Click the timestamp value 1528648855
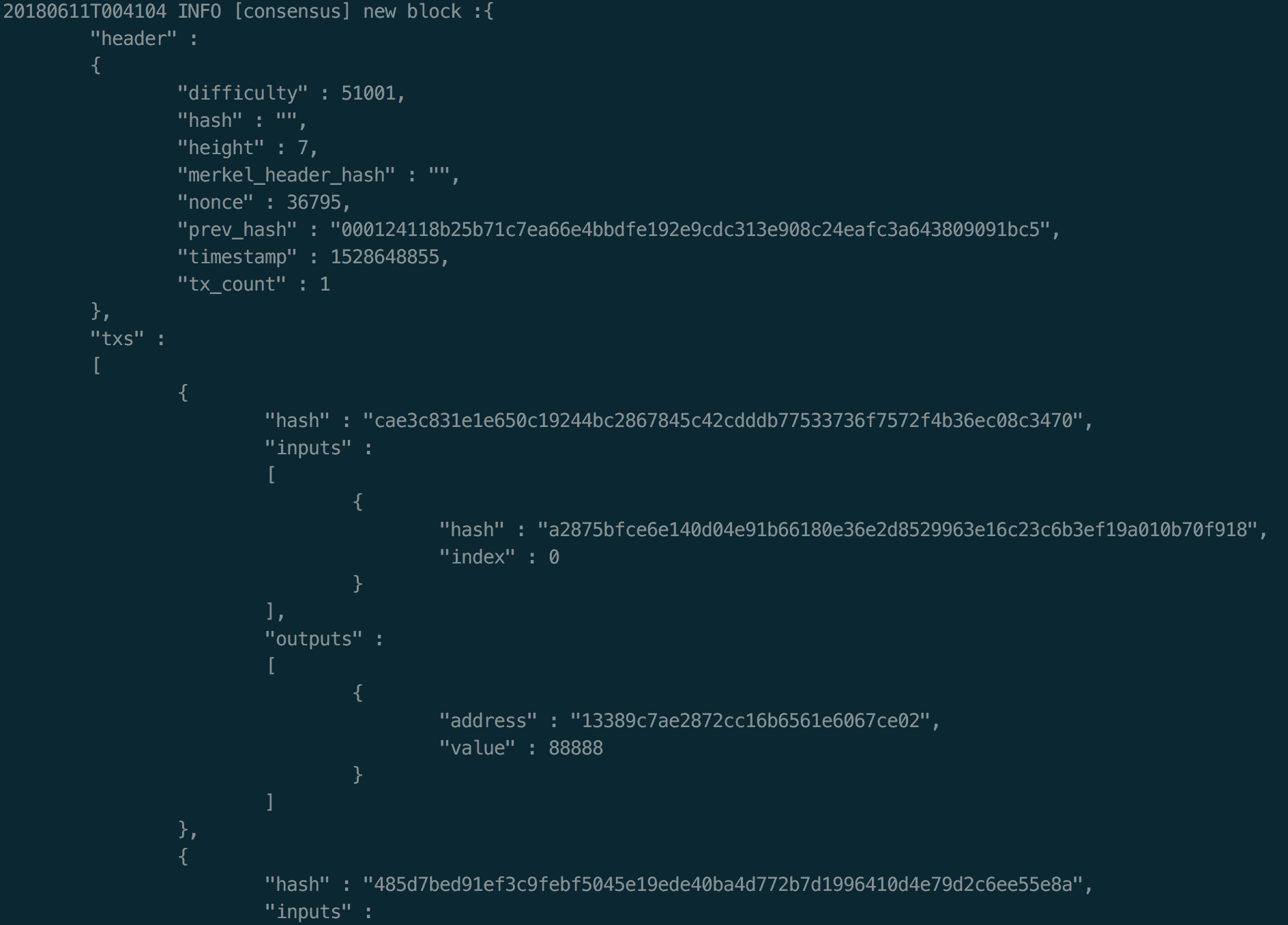 point(385,257)
